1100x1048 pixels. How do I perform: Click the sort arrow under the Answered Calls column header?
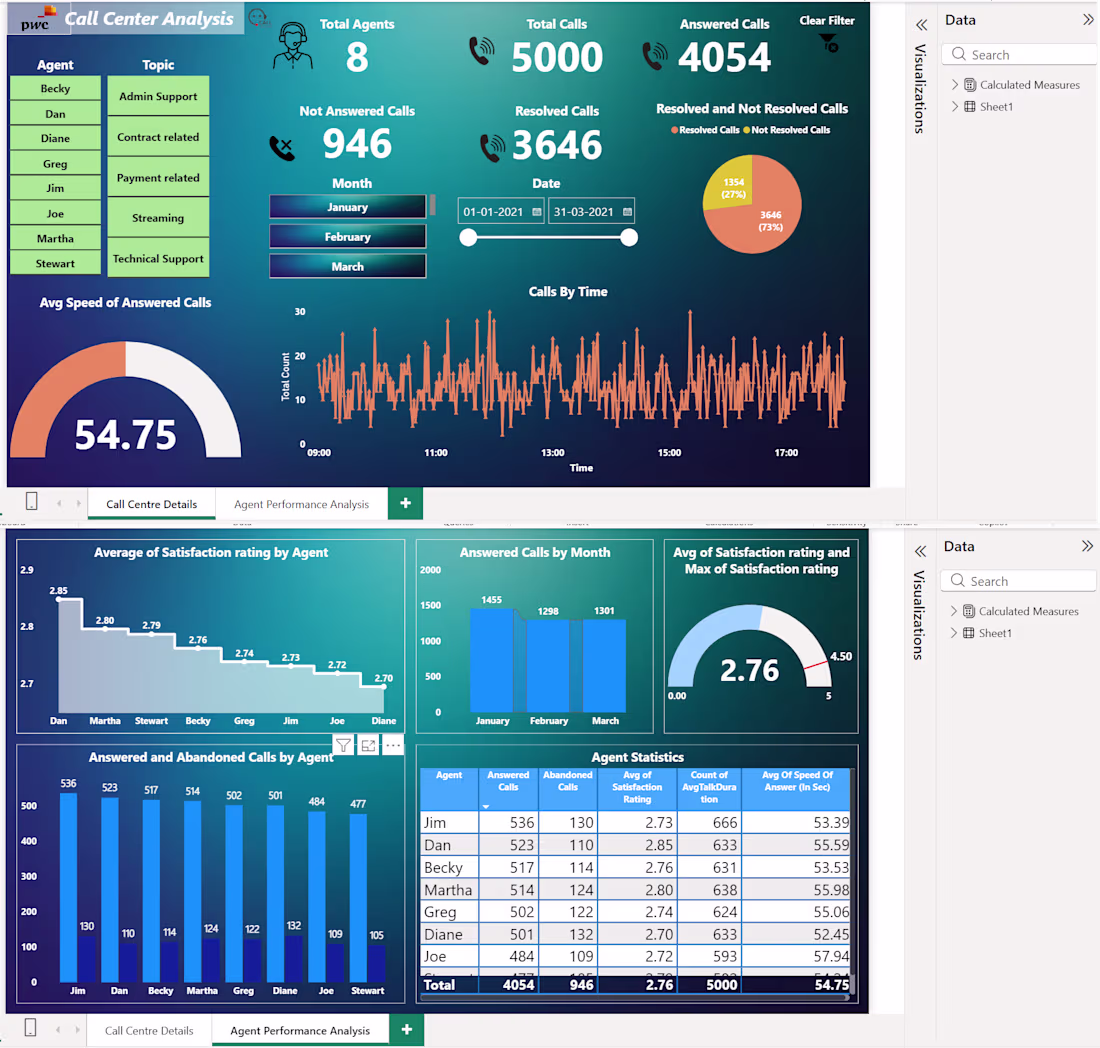[485, 807]
